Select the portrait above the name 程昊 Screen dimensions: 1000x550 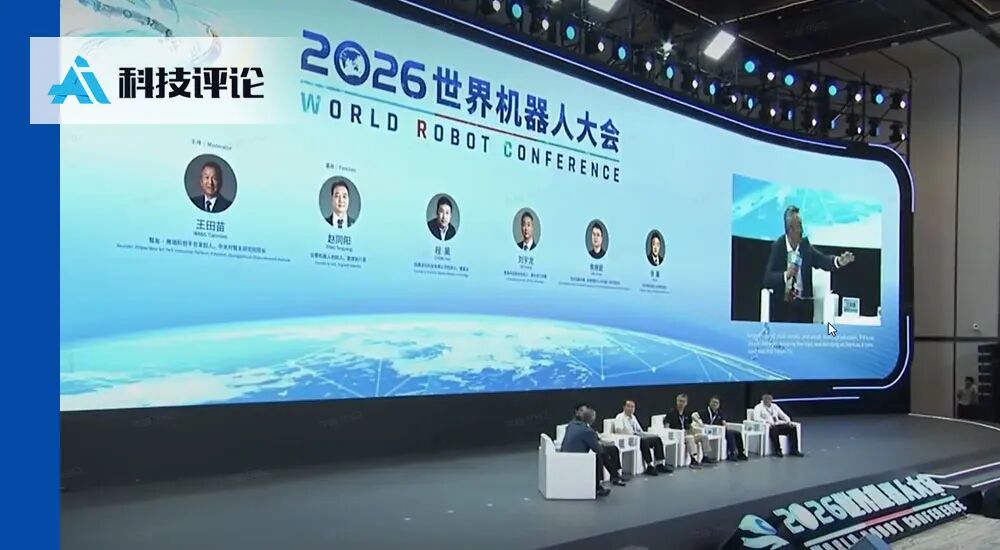click(x=443, y=217)
